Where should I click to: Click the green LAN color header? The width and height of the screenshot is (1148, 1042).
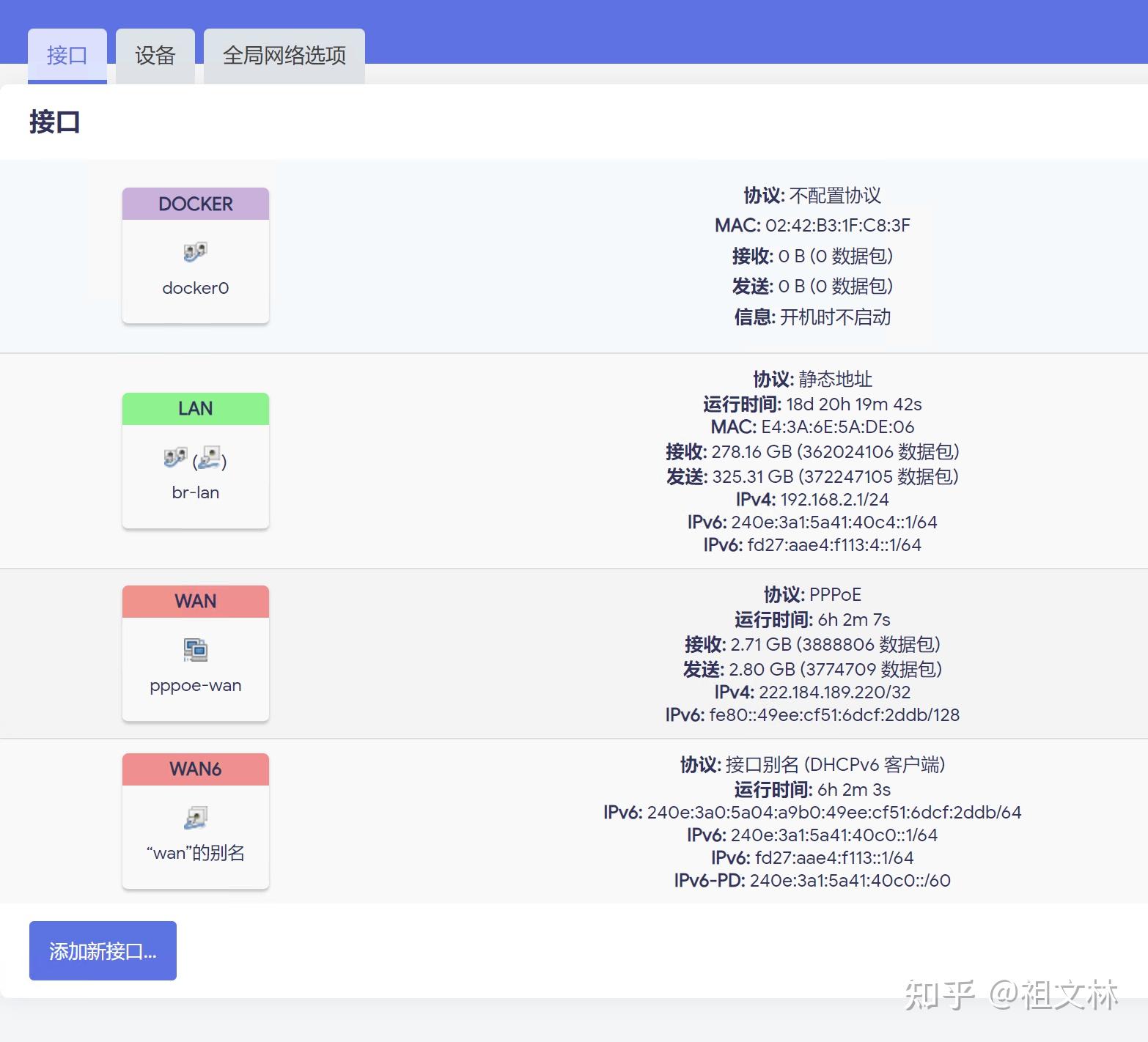point(194,408)
